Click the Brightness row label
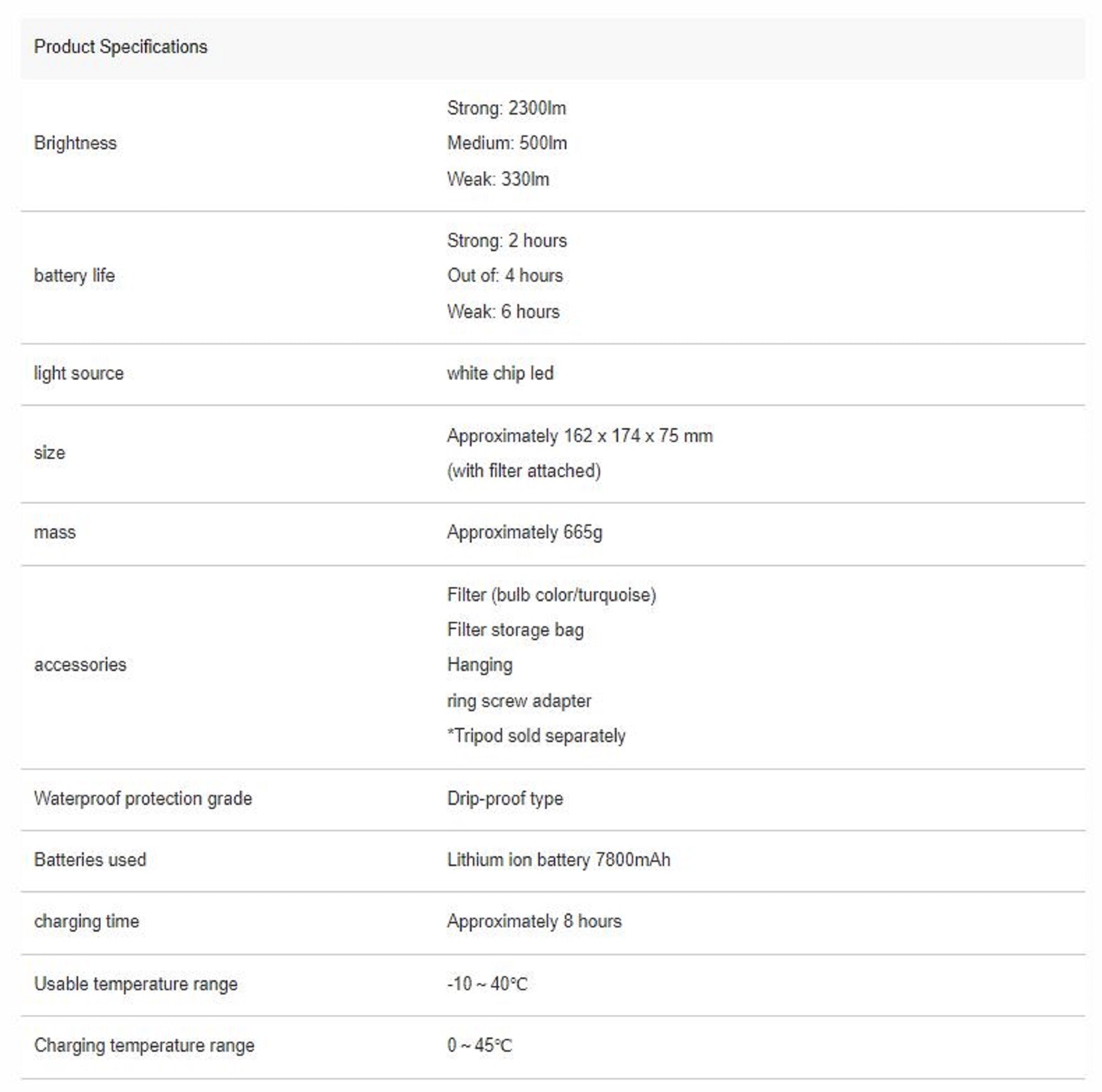 tap(75, 143)
